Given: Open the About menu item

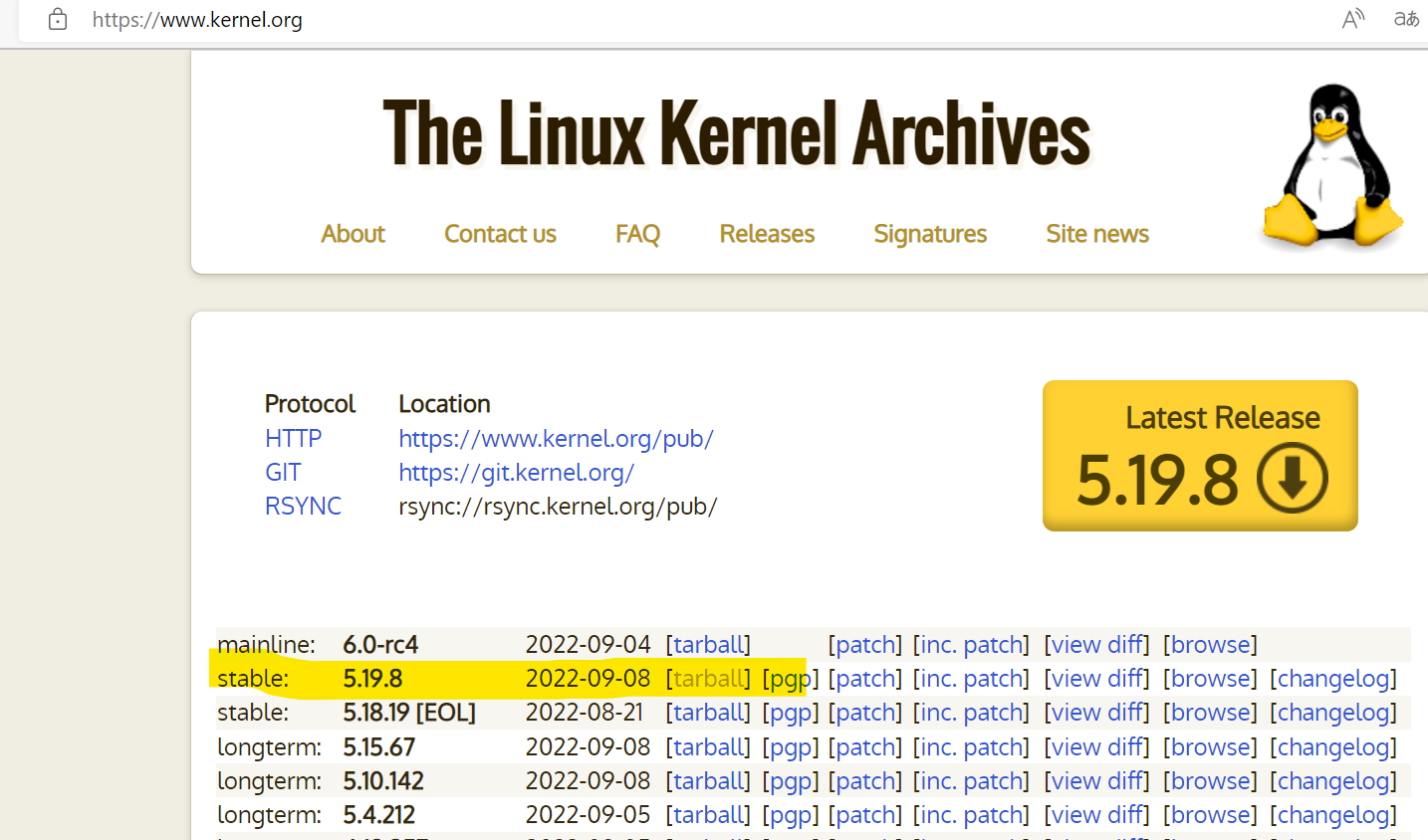Looking at the screenshot, I should point(353,234).
